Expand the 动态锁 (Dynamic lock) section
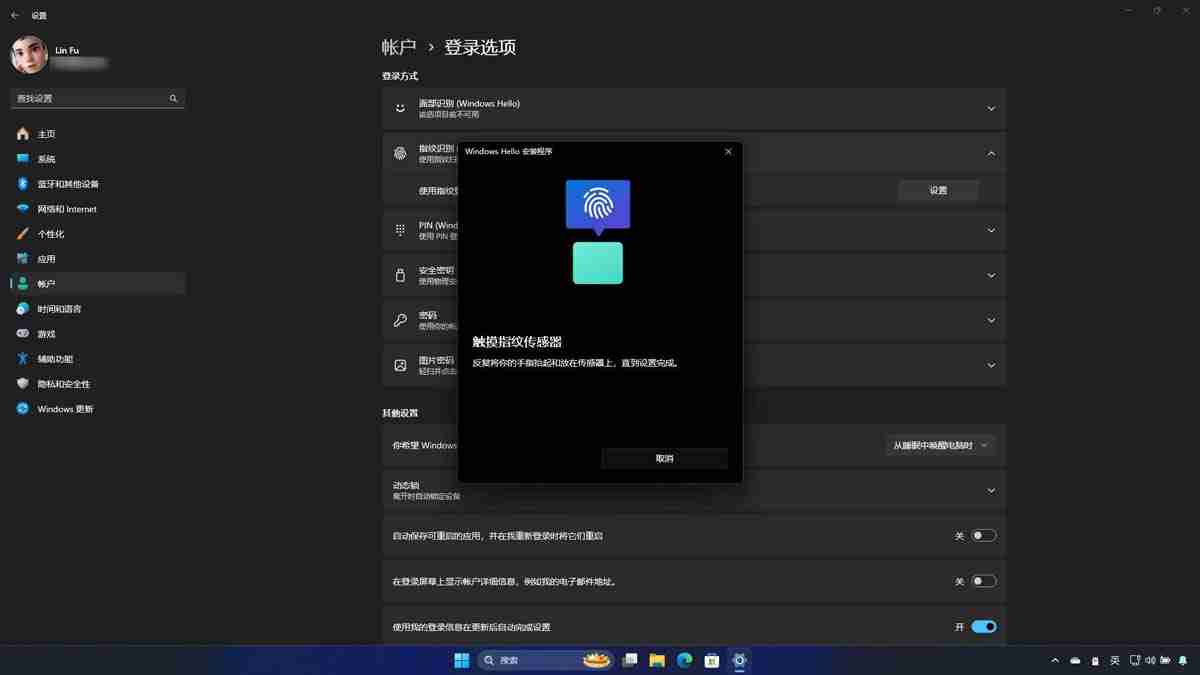Image resolution: width=1200 pixels, height=675 pixels. tap(990, 490)
